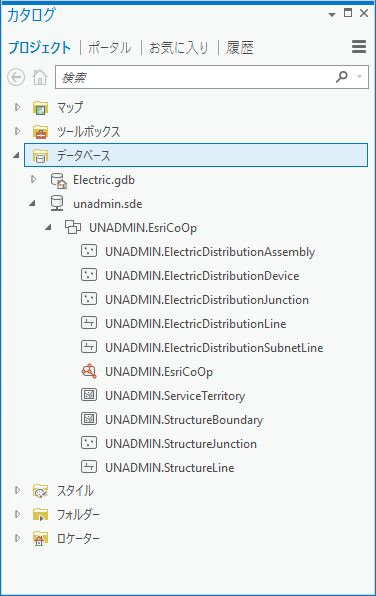Click the Electric.gdb geodatabase icon

(x=59, y=180)
